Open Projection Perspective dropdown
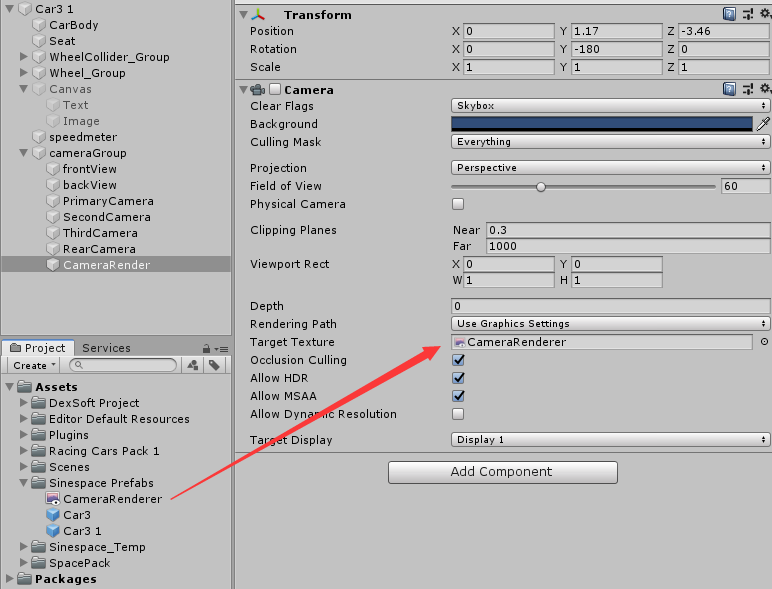The width and height of the screenshot is (772, 589). 610,167
